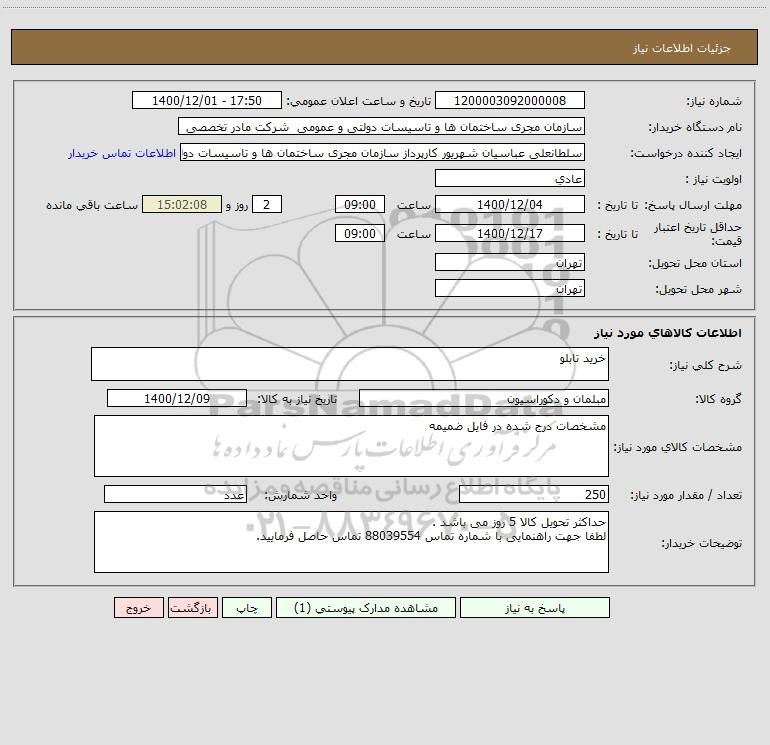This screenshot has height=745, width=770.
Task: Click the 'چاپ' print button
Action: (x=247, y=607)
